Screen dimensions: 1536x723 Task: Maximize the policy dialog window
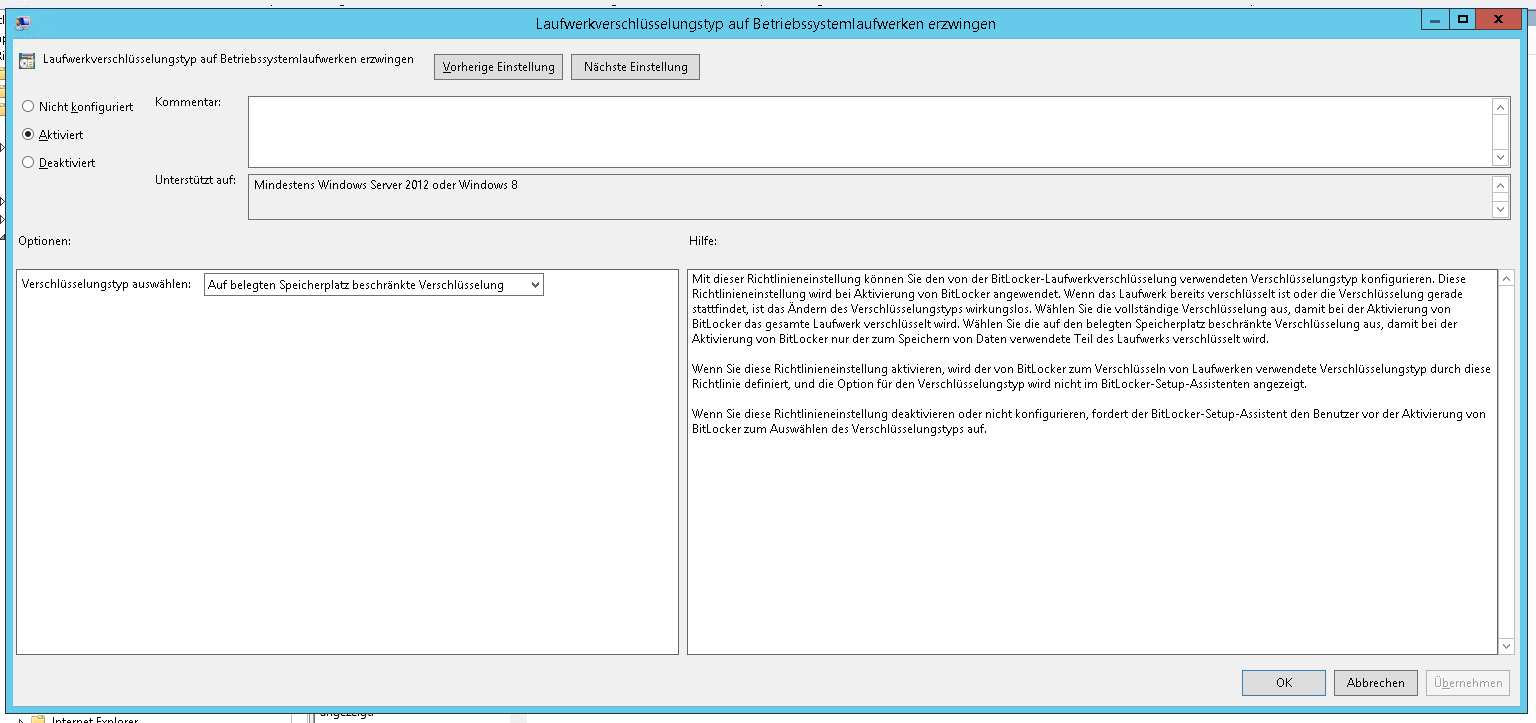coord(1462,19)
